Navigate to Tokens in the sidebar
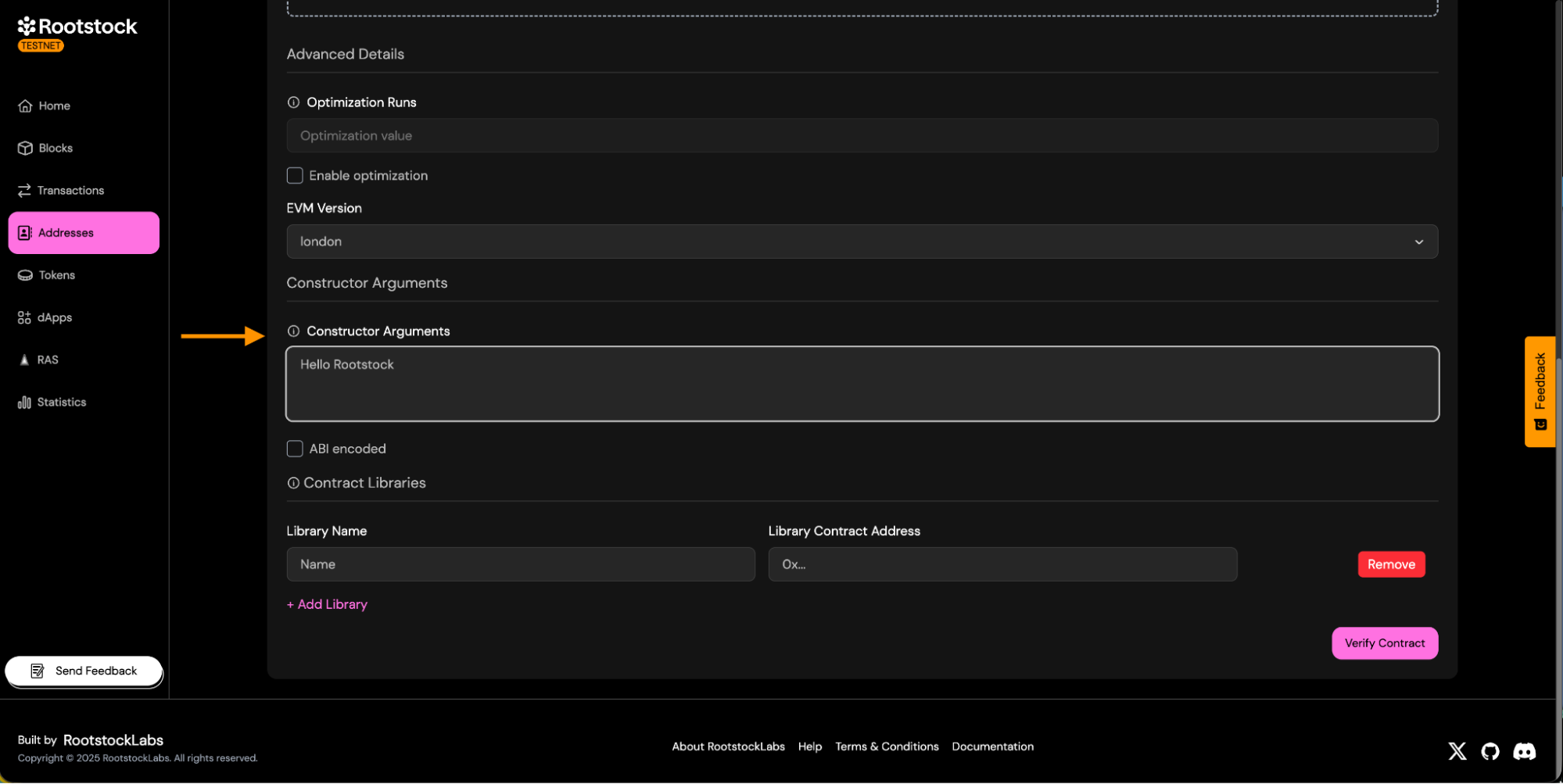Screen dimensions: 1563x784 [x=56, y=275]
